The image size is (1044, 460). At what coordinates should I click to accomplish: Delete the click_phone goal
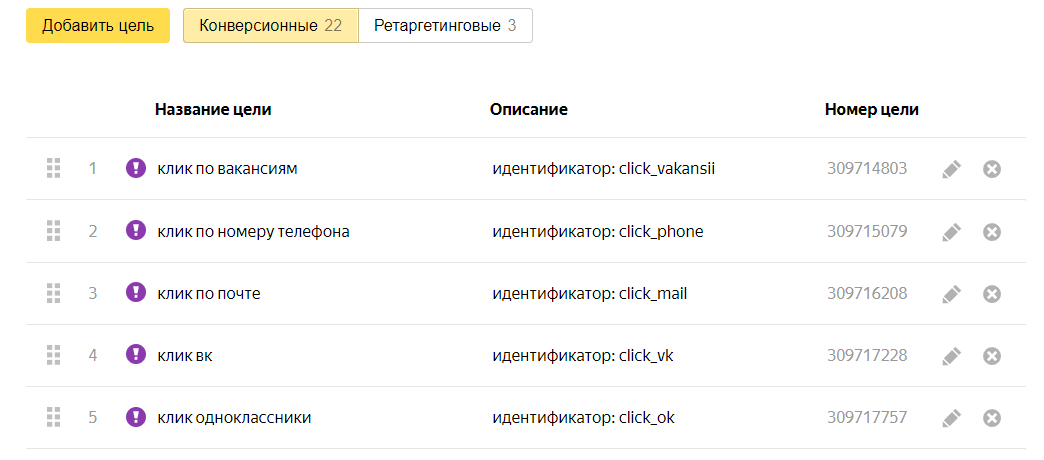pos(992,232)
